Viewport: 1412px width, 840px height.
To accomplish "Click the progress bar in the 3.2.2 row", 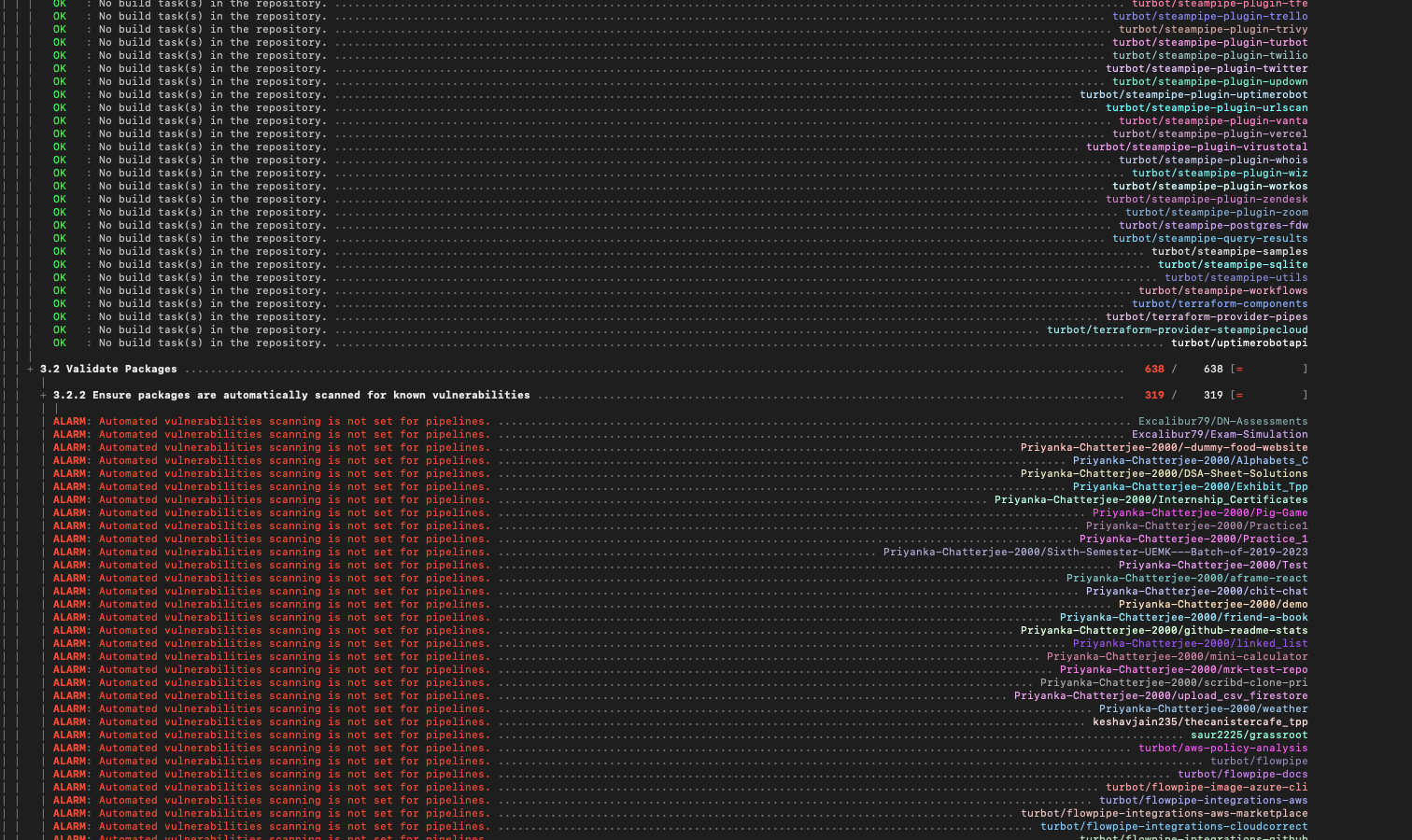I will pos(1269,396).
